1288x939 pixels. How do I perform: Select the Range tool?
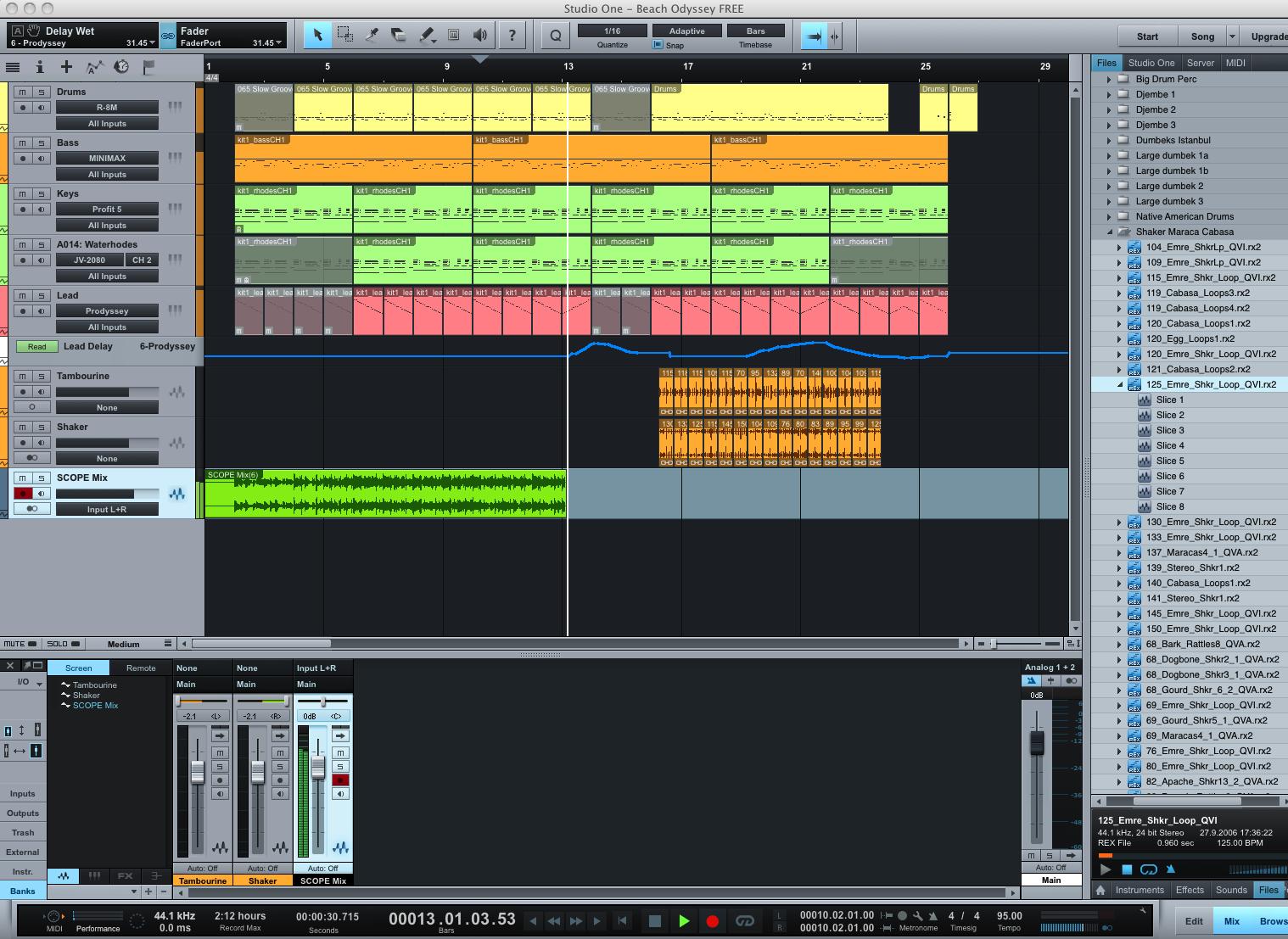coord(344,35)
